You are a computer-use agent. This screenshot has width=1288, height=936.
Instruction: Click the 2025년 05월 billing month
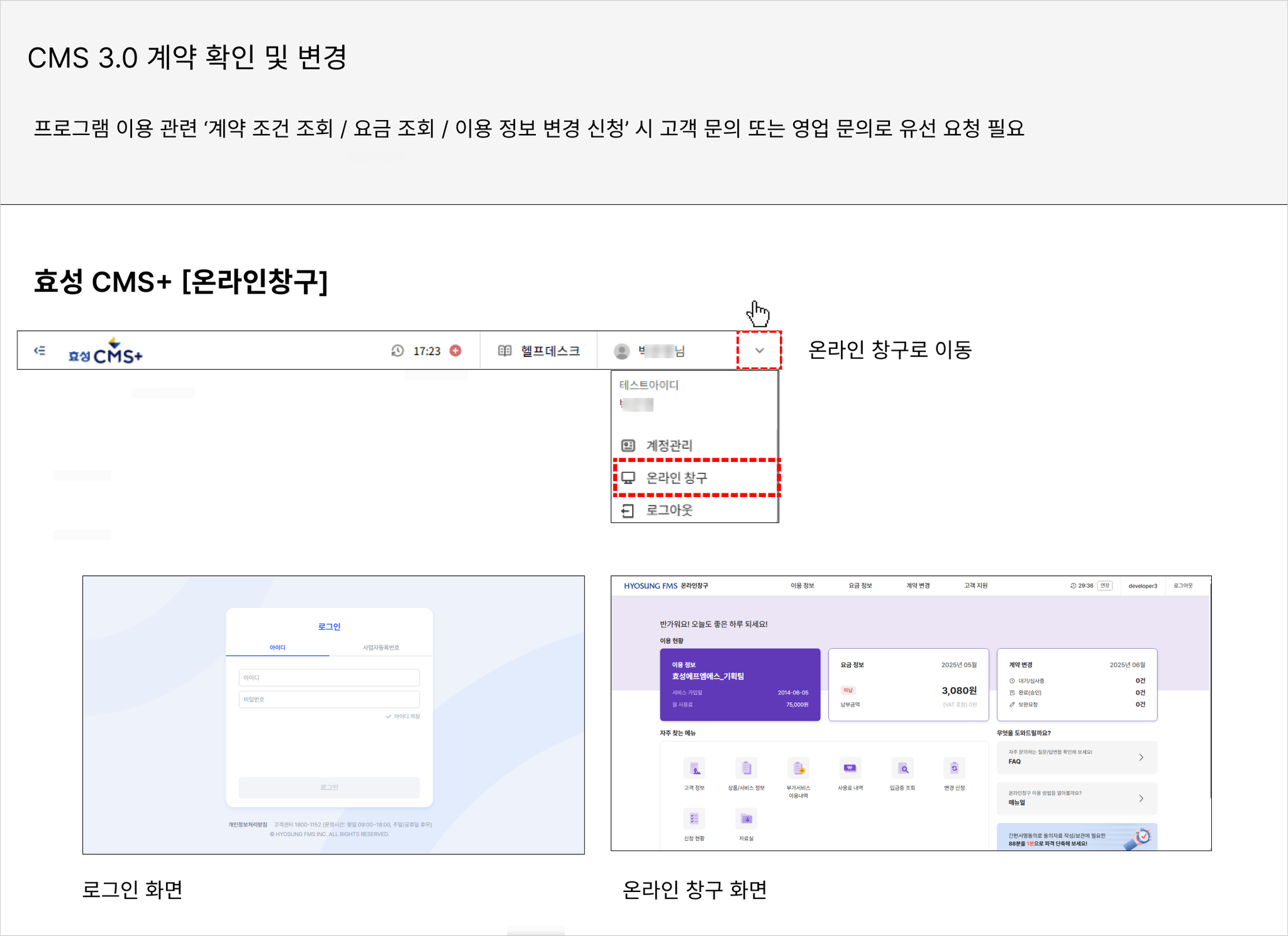(959, 665)
